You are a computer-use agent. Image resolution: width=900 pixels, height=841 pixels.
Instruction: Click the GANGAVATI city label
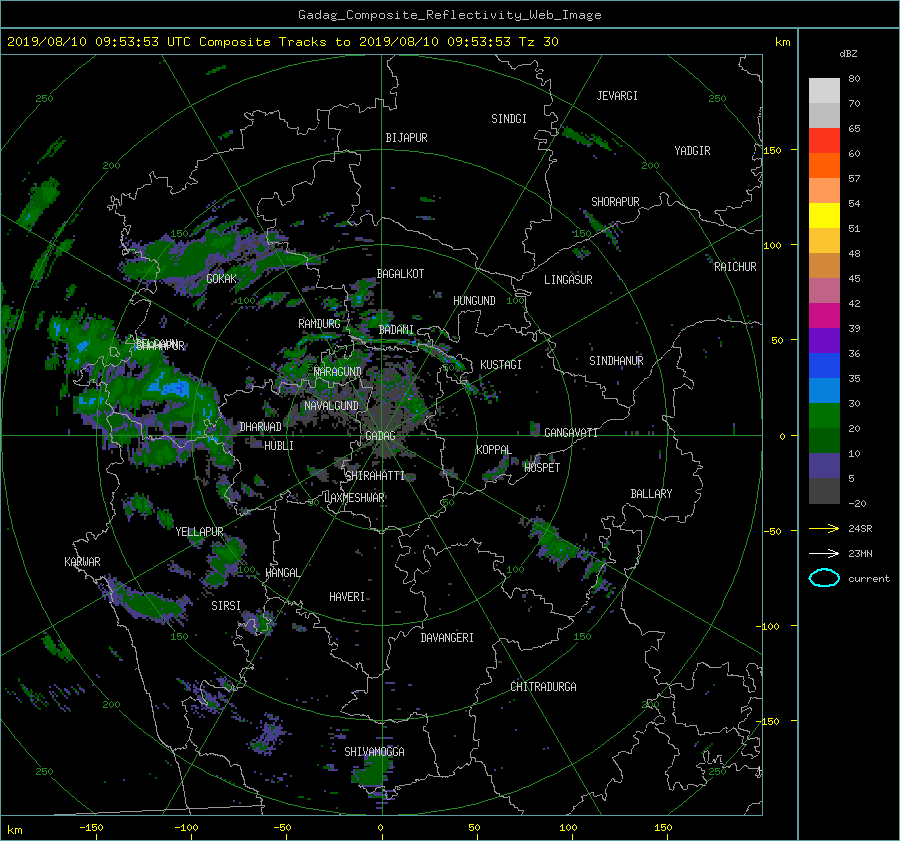(571, 432)
